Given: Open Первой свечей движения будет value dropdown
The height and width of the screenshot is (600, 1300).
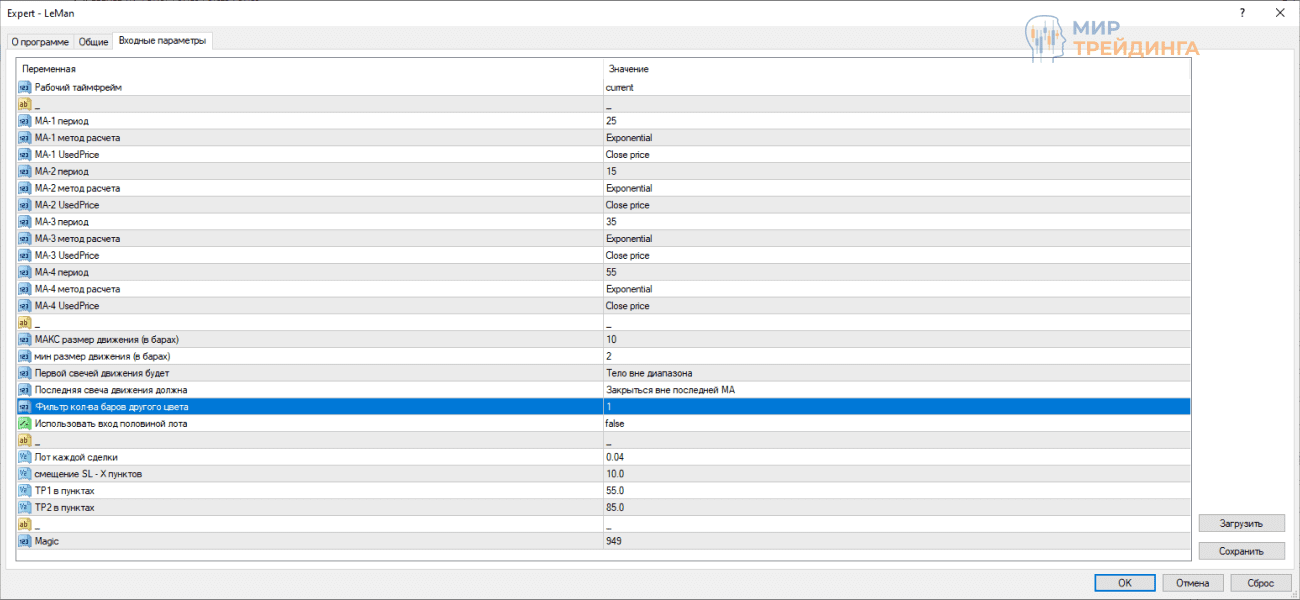Looking at the screenshot, I should (x=648, y=373).
